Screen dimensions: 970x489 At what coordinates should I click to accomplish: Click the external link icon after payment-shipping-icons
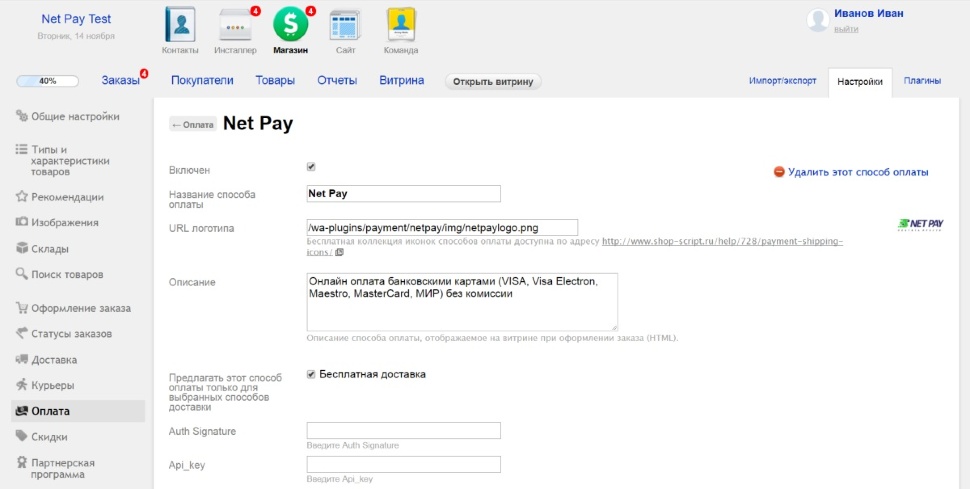click(x=339, y=252)
